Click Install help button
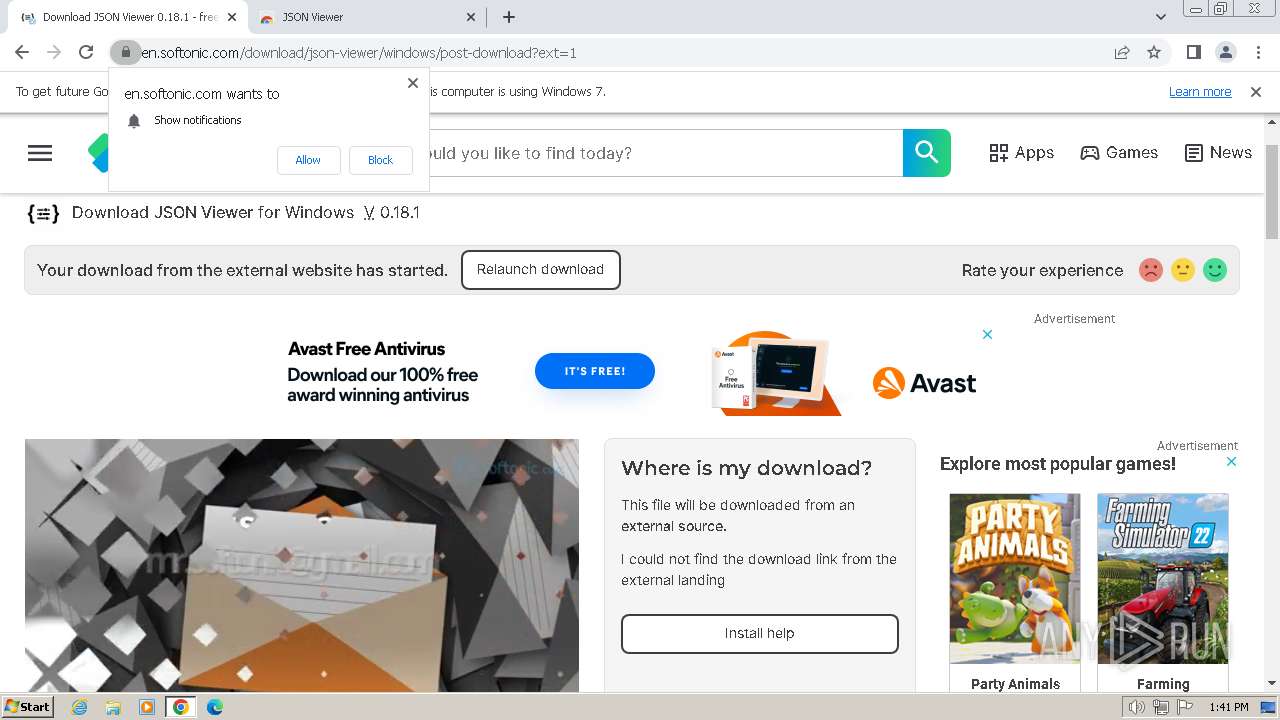Screen dimensions: 1280x720 [x=760, y=634]
